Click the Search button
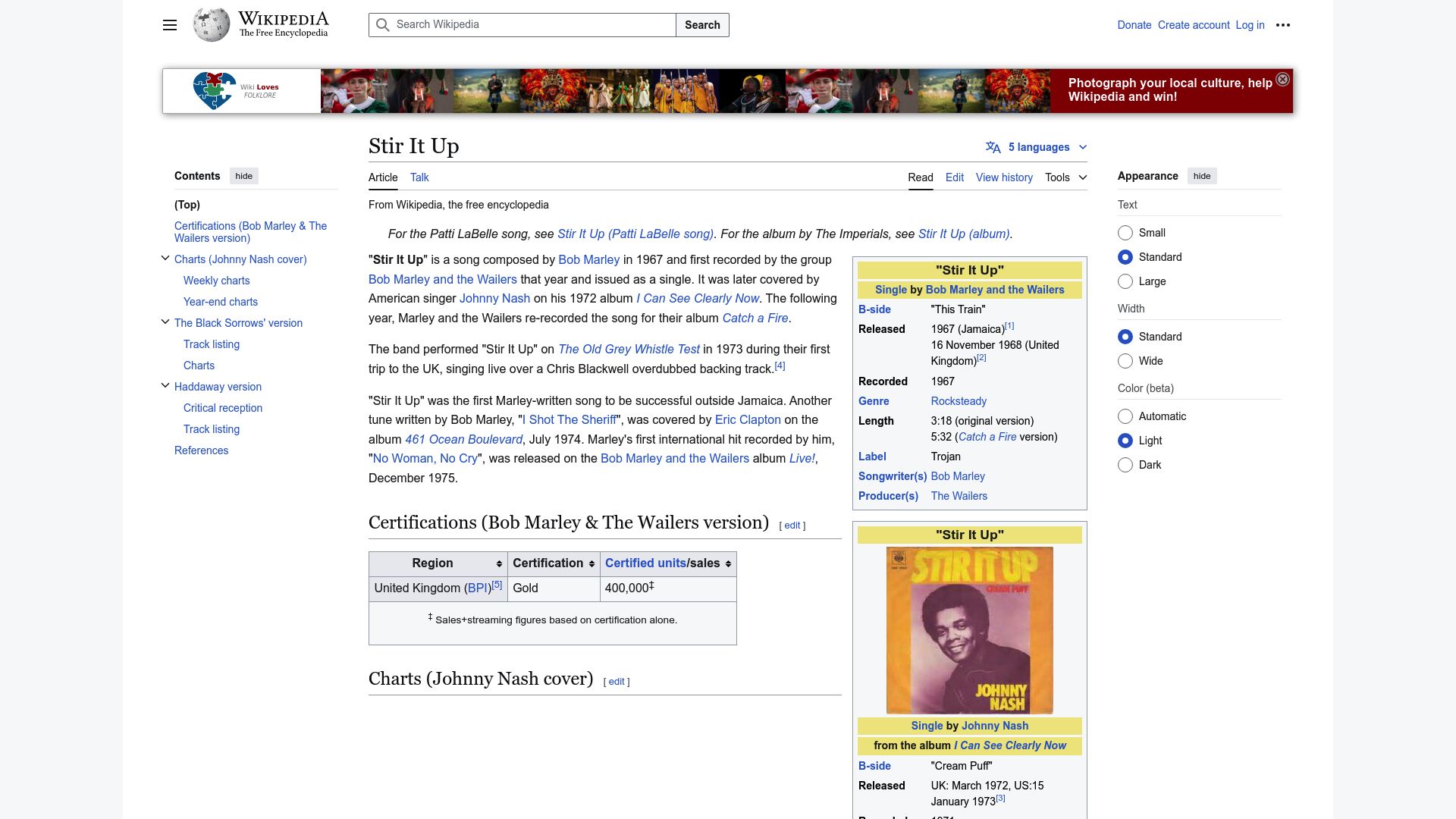1456x819 pixels. click(702, 25)
